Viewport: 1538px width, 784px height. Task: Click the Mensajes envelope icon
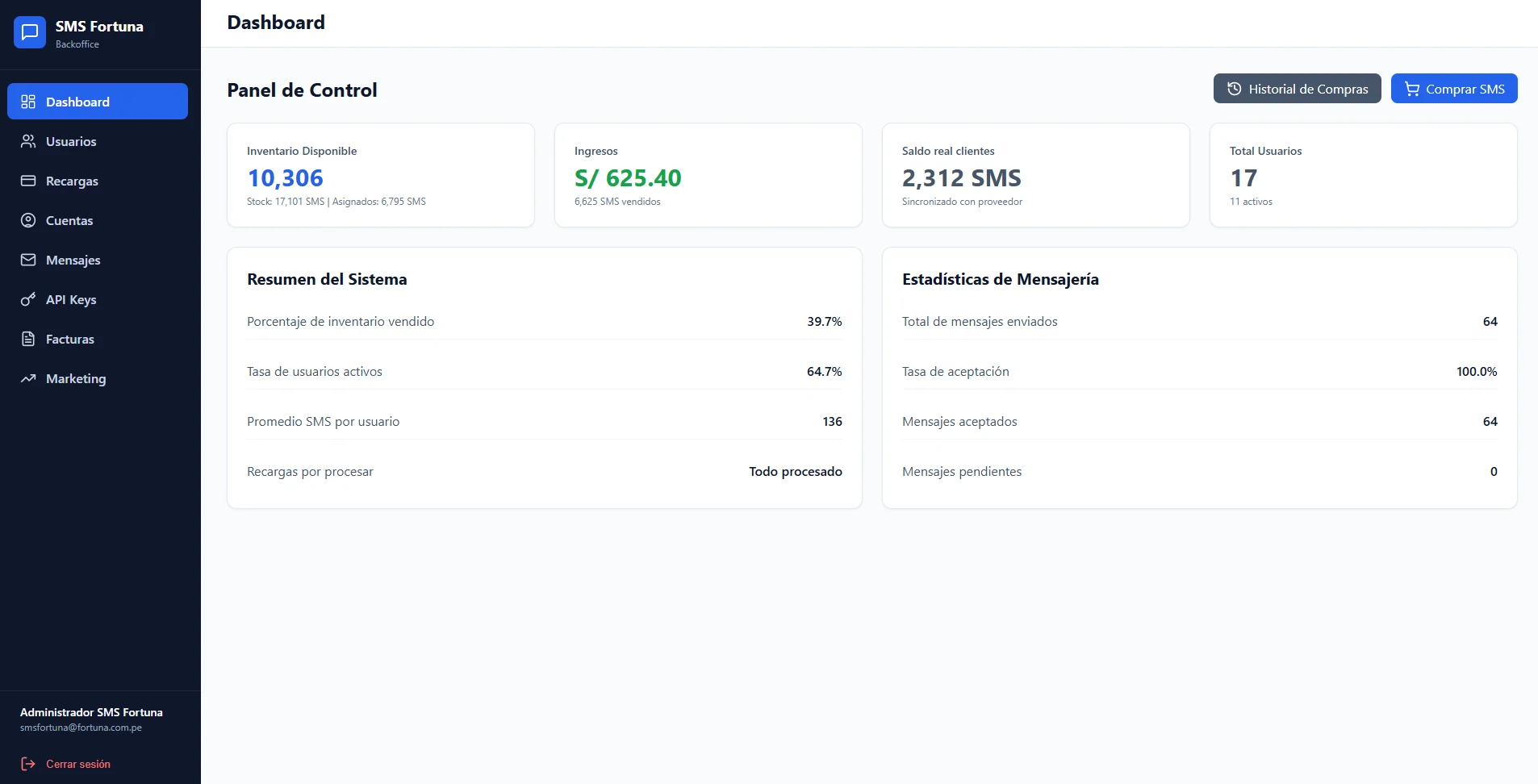[28, 260]
